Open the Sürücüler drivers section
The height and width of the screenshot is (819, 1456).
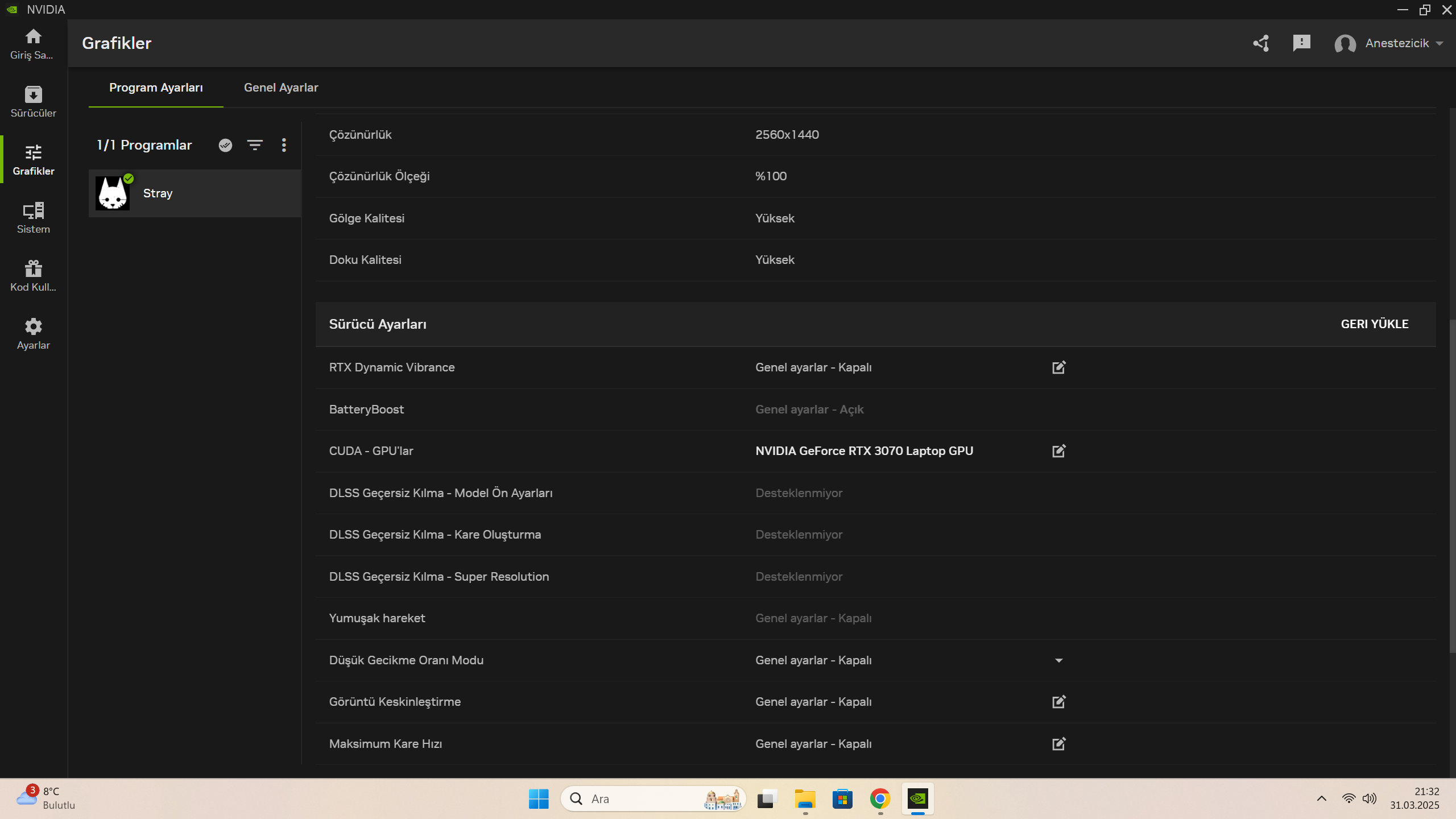pyautogui.click(x=33, y=102)
